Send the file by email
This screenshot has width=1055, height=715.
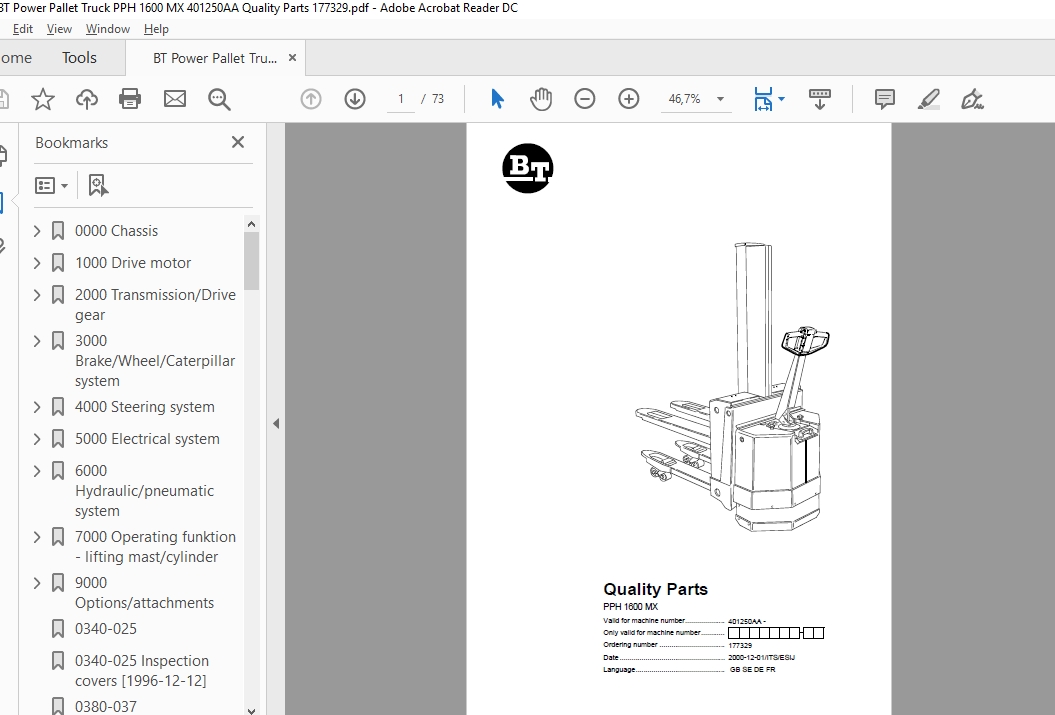(175, 100)
